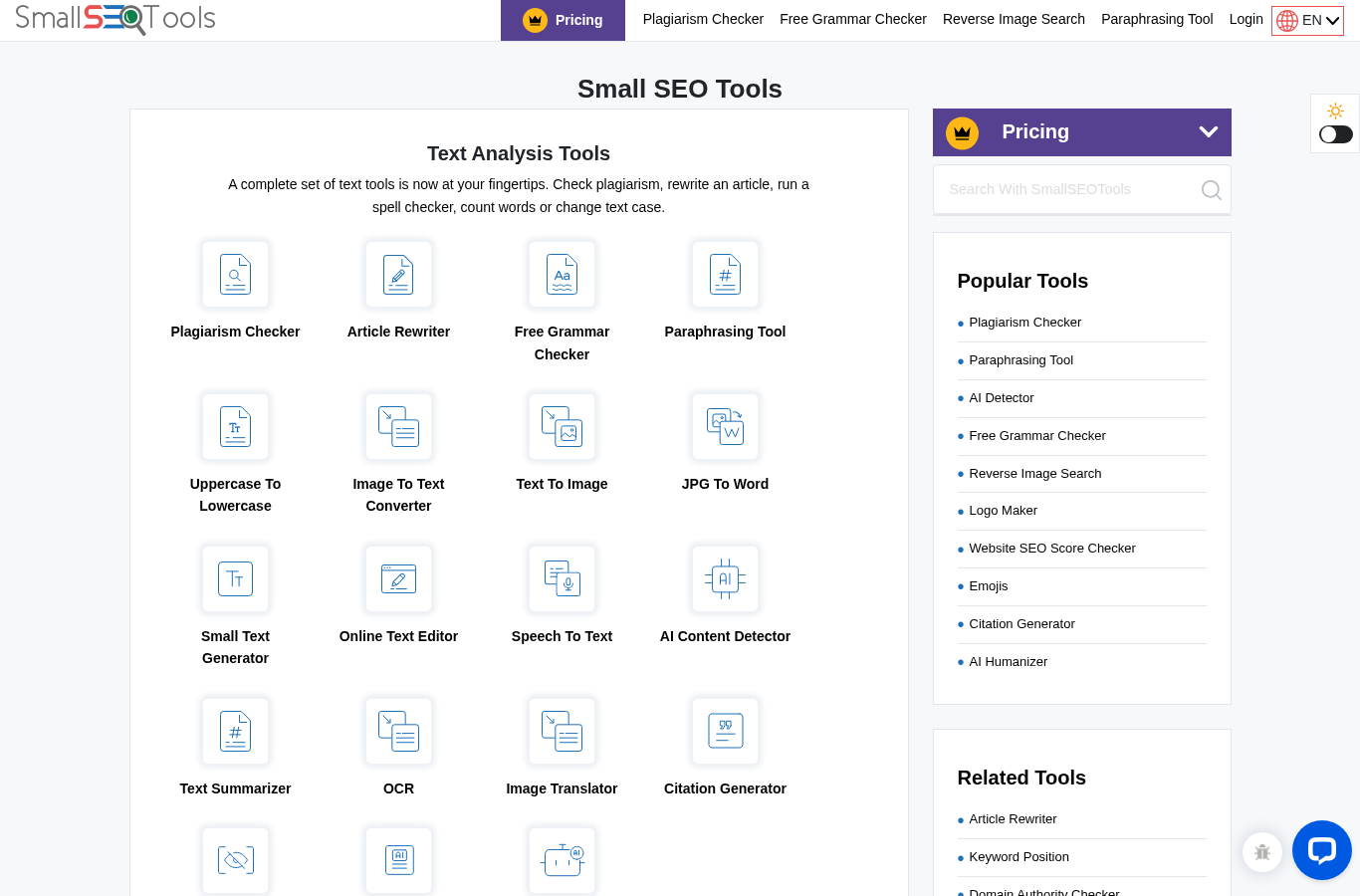Click the JPG To Word label
The height and width of the screenshot is (896, 1360).
(725, 484)
